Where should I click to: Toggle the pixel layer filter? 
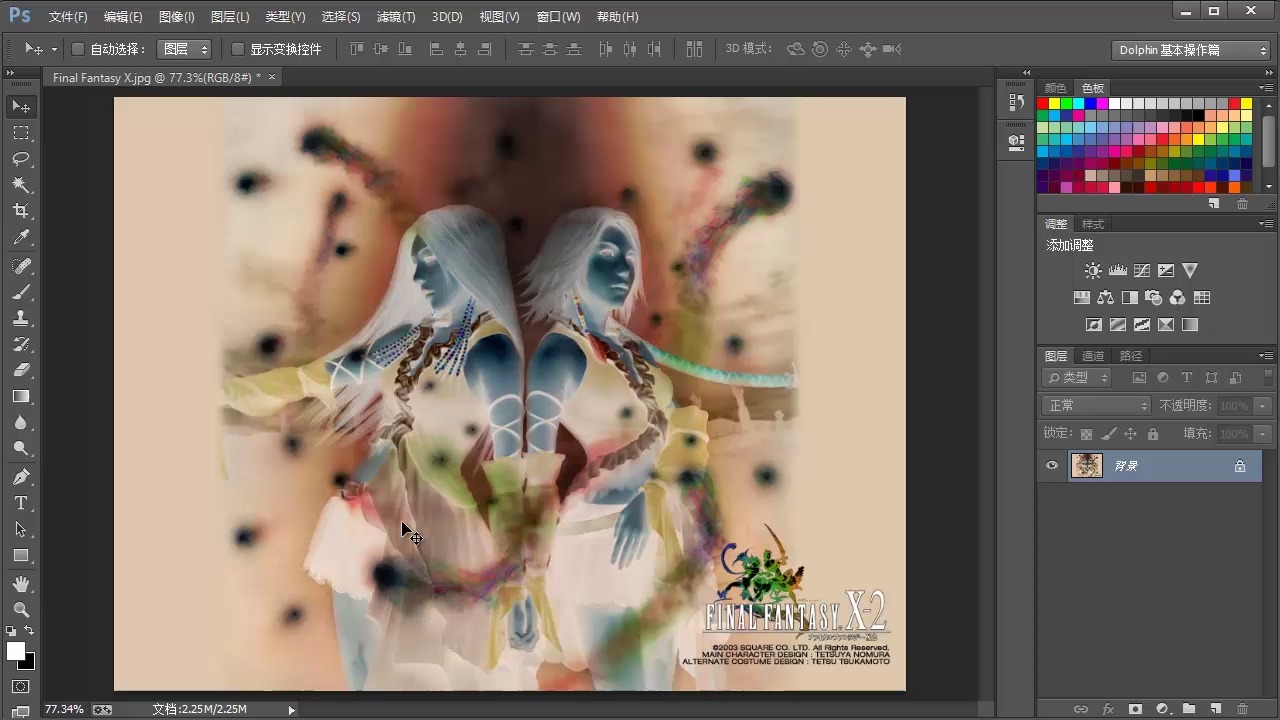pos(1139,378)
